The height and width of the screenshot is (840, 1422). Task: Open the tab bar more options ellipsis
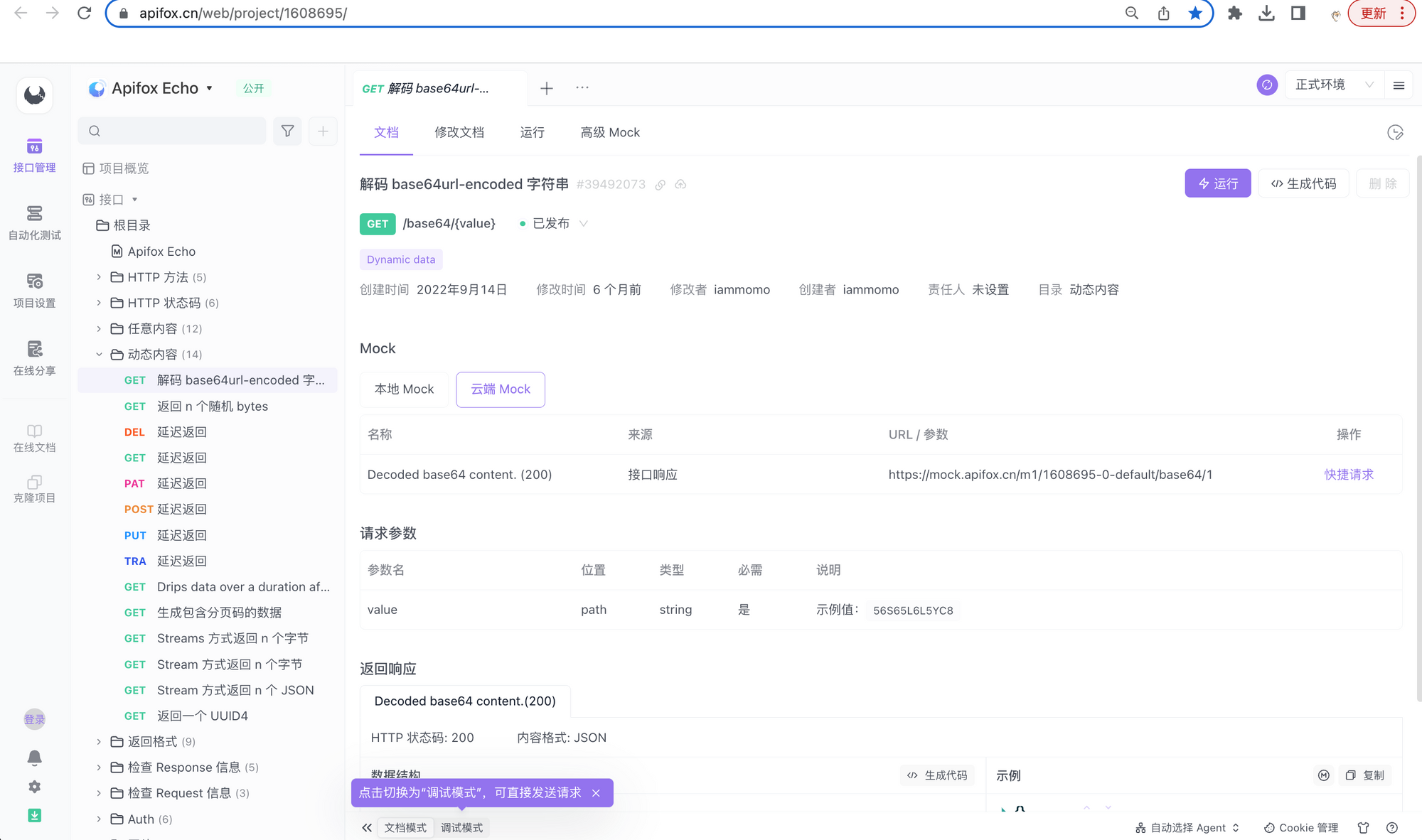(x=582, y=87)
